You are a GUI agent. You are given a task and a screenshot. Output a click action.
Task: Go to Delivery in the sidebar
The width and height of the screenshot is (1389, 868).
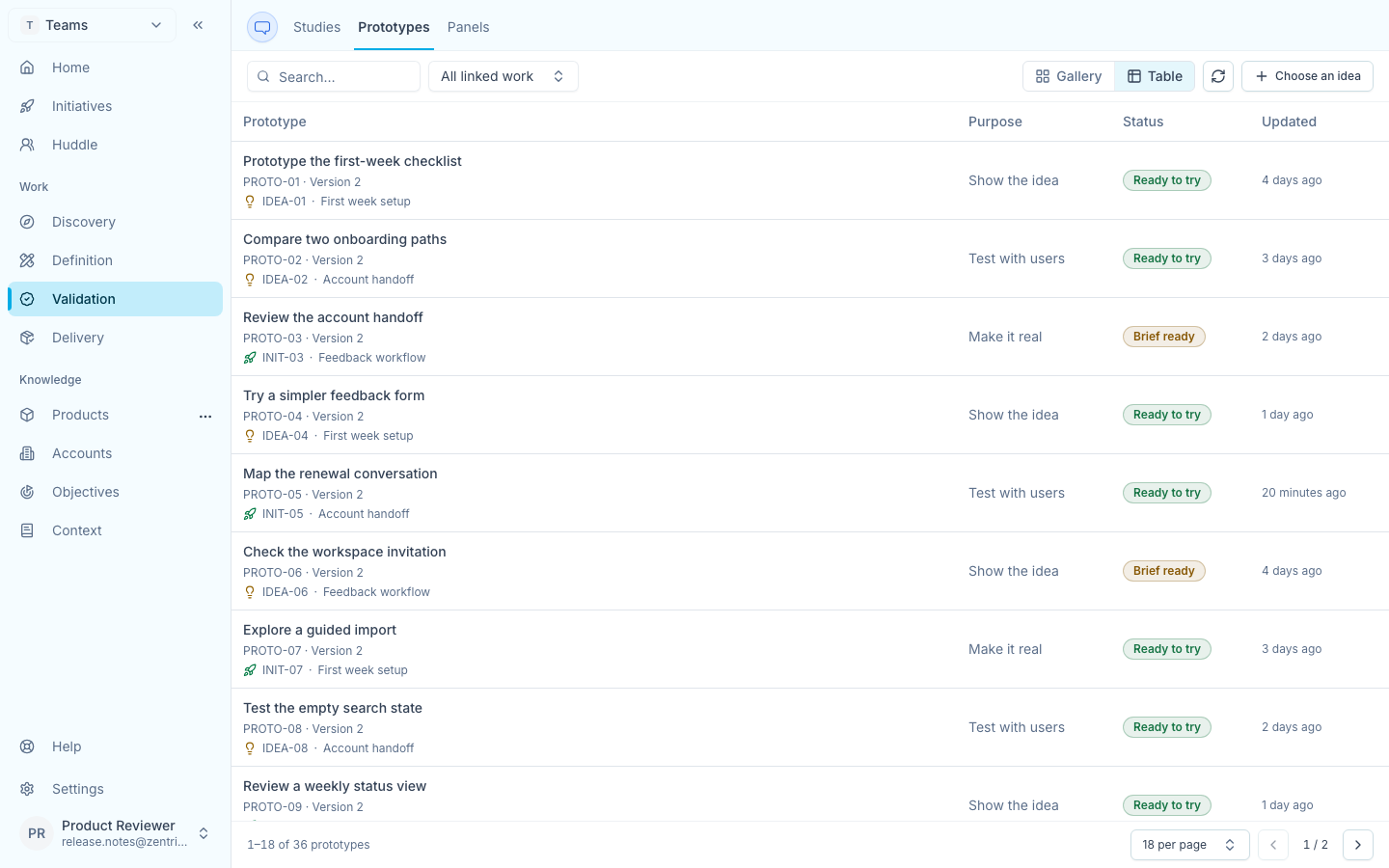[x=115, y=338]
